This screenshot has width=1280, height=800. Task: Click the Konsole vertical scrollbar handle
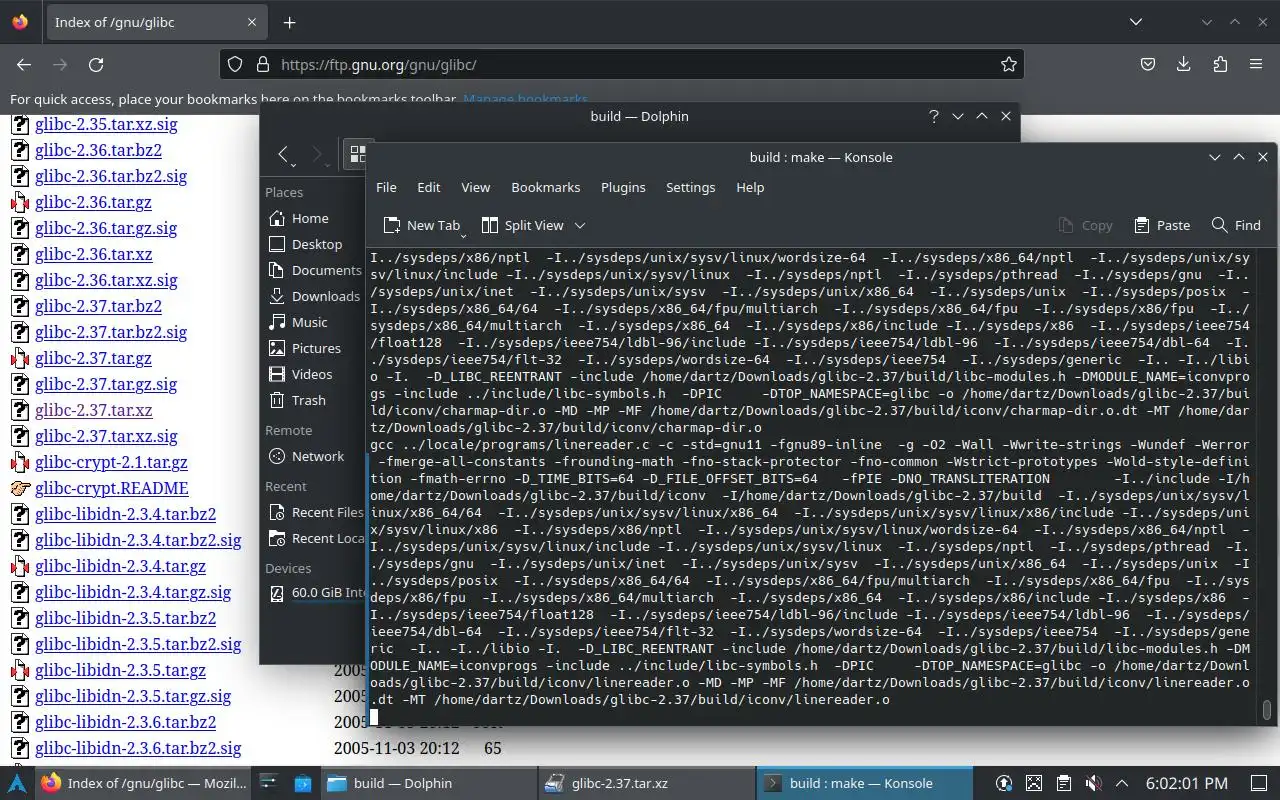coord(1267,709)
